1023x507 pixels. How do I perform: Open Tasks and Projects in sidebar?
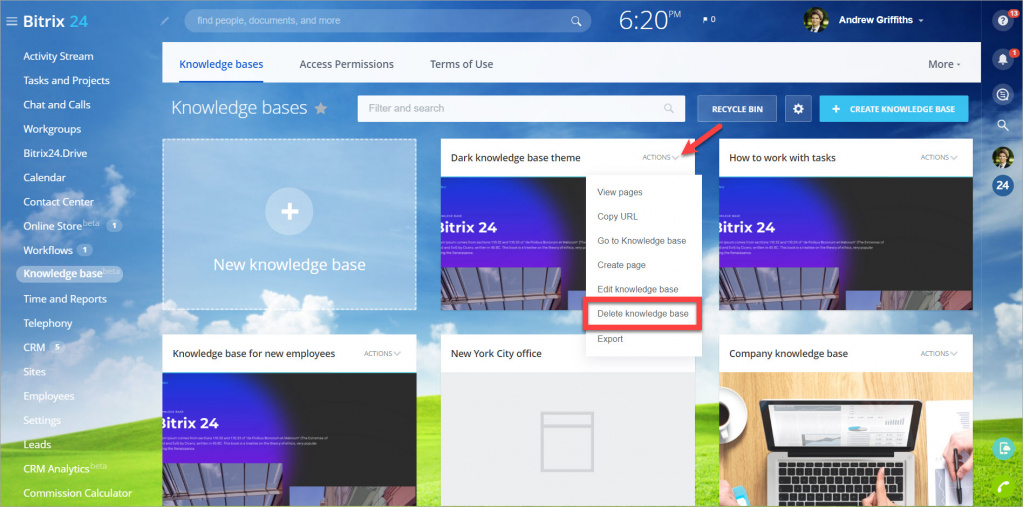[x=67, y=80]
